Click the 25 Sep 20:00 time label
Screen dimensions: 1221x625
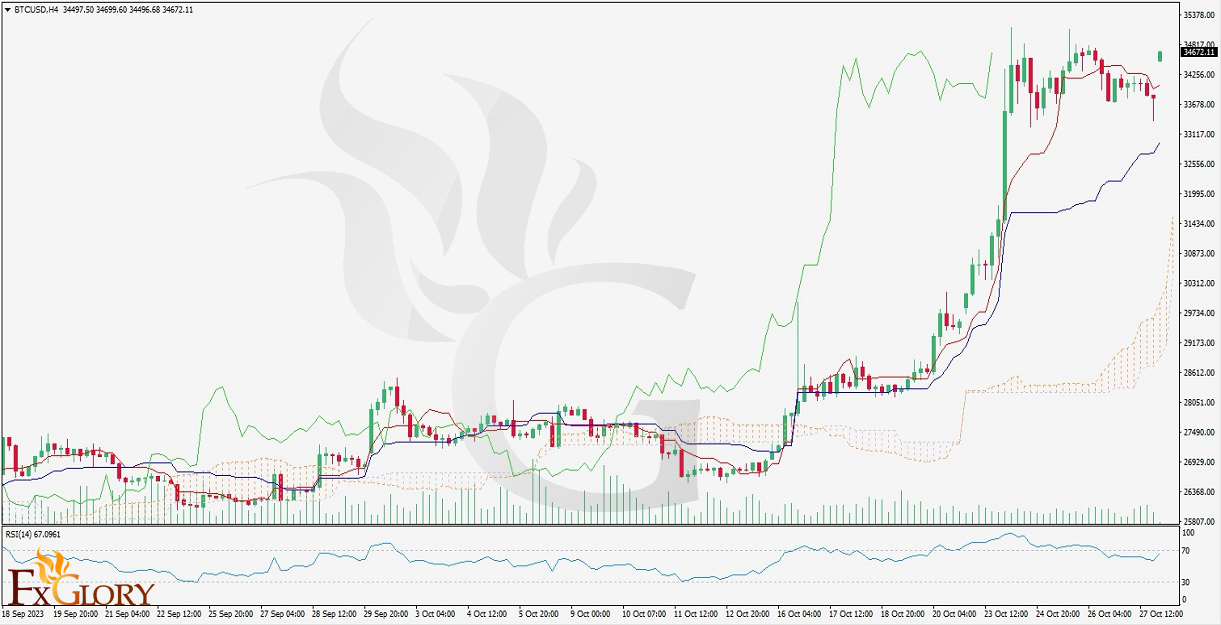click(230, 614)
